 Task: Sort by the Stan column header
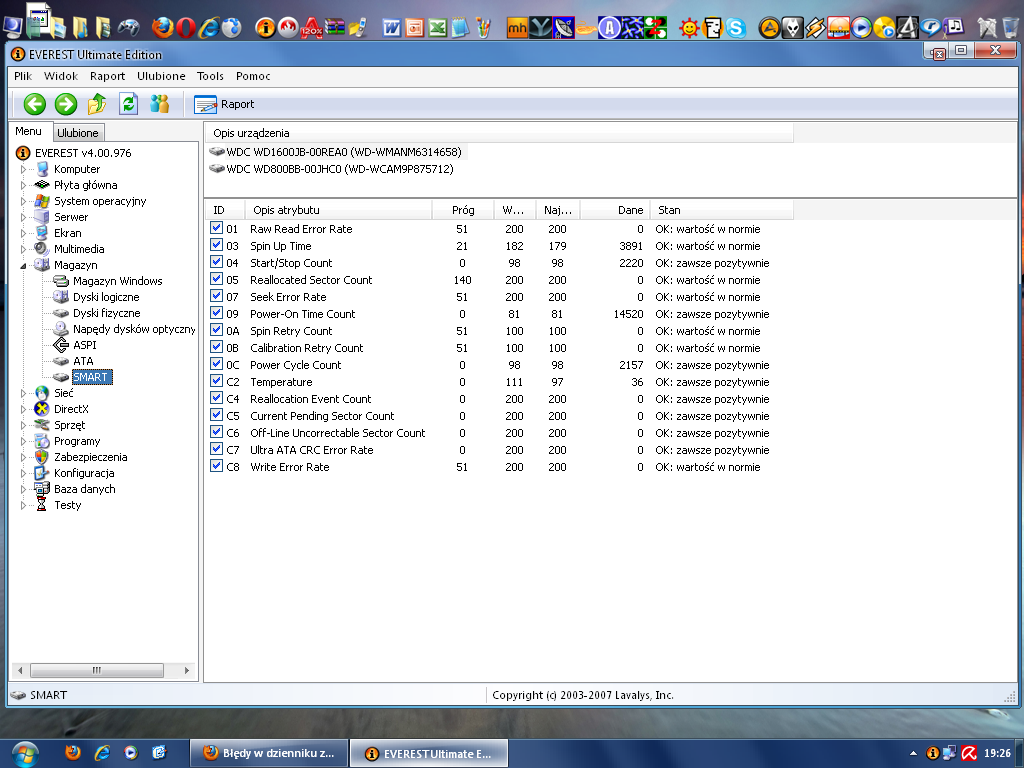722,210
